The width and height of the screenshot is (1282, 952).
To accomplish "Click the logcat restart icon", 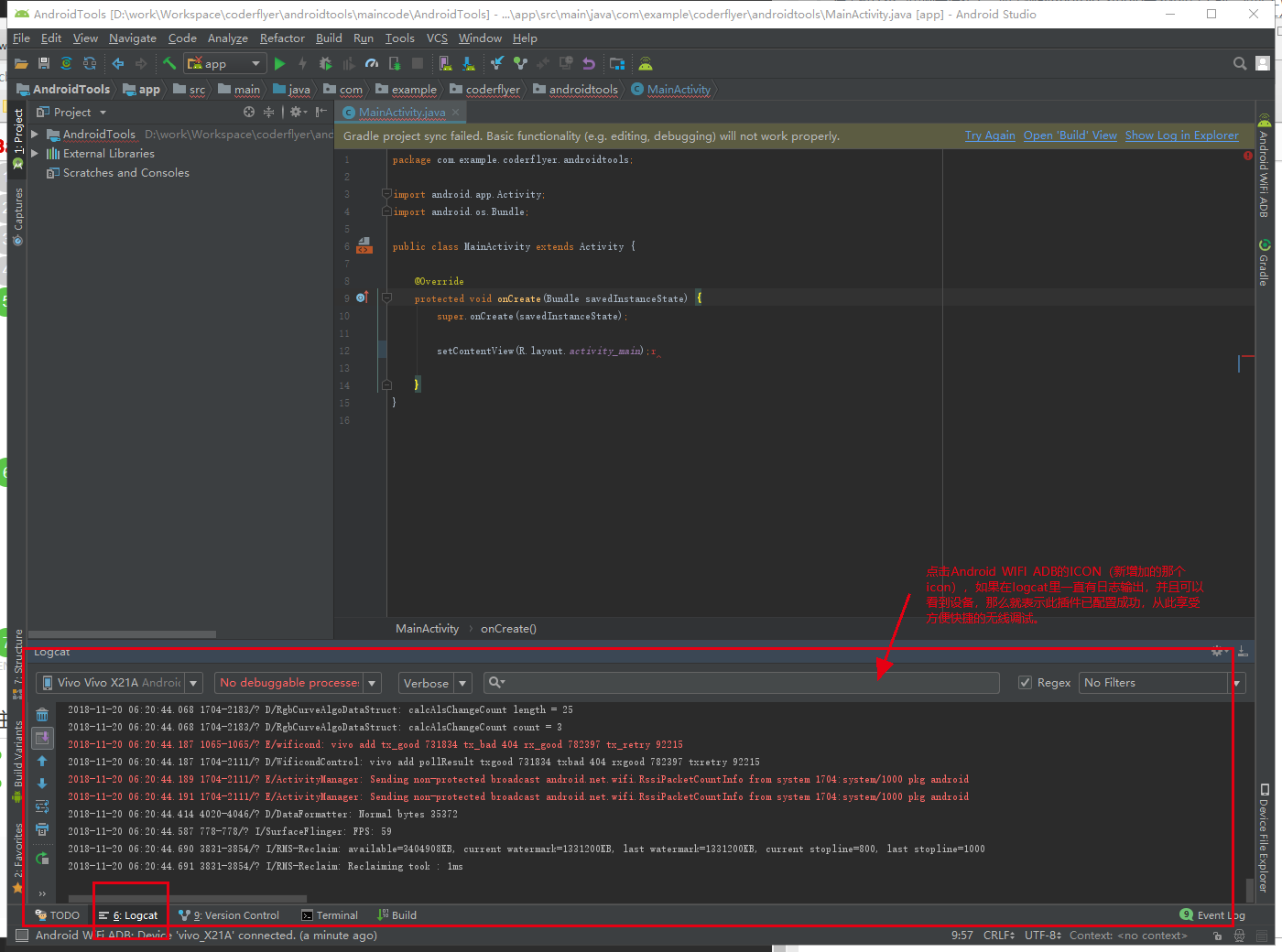I will coord(42,859).
